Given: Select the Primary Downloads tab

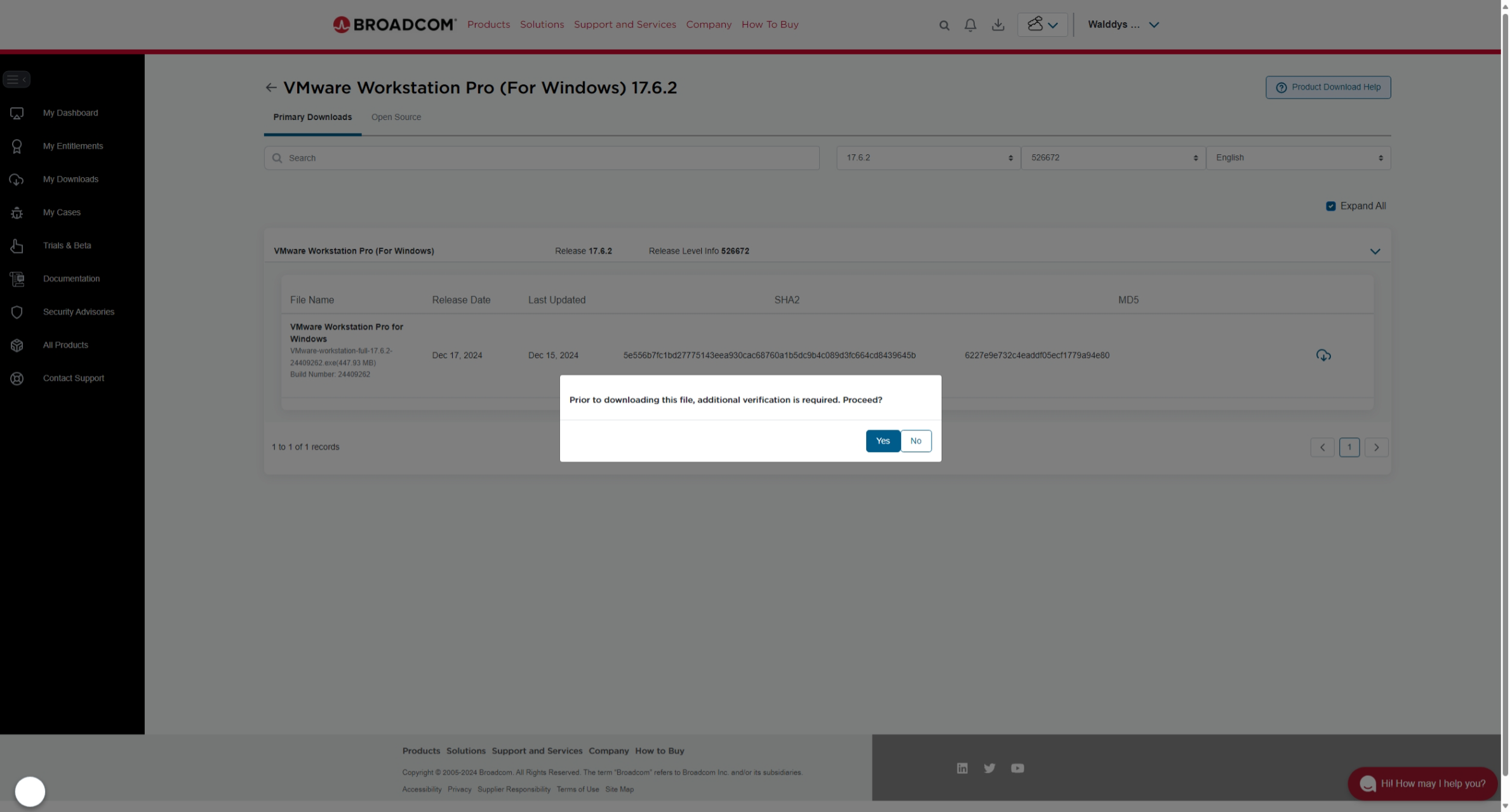Looking at the screenshot, I should click(x=312, y=117).
